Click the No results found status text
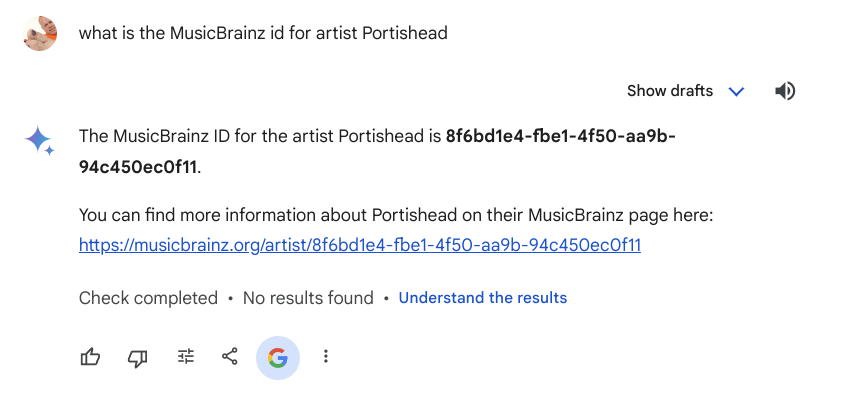This screenshot has width=844, height=416. point(308,298)
